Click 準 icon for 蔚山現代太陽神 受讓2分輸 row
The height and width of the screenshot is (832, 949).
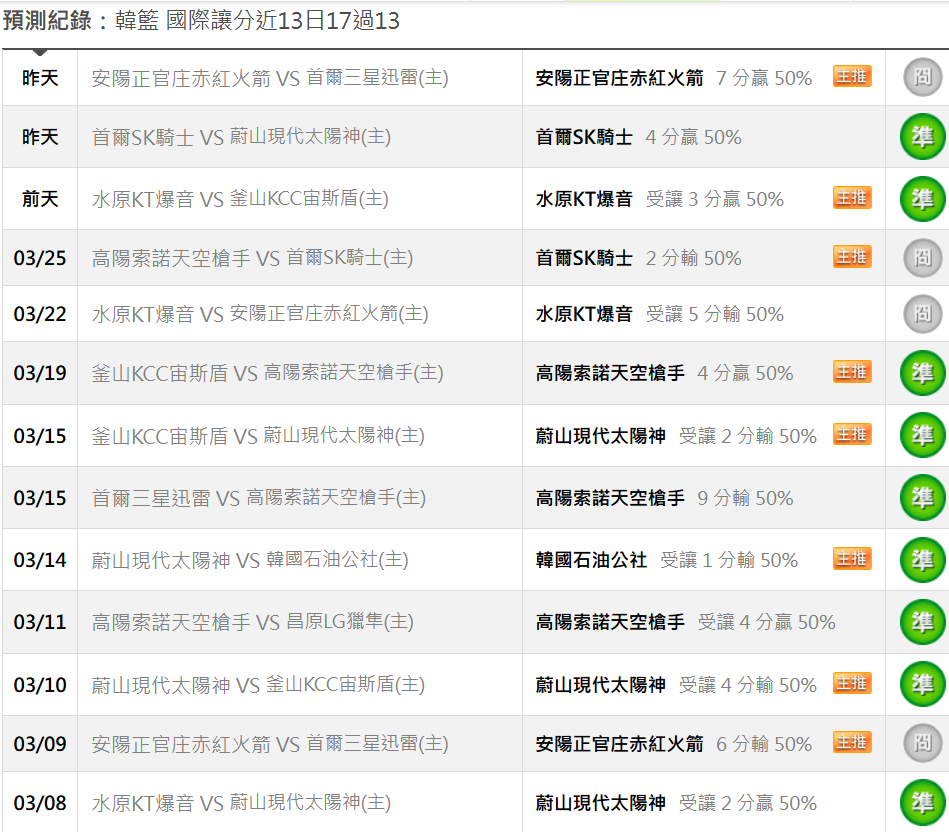pyautogui.click(x=922, y=436)
